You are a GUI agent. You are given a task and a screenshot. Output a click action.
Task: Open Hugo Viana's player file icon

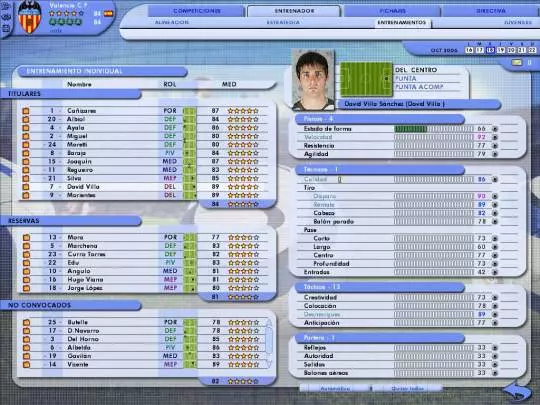[26, 280]
